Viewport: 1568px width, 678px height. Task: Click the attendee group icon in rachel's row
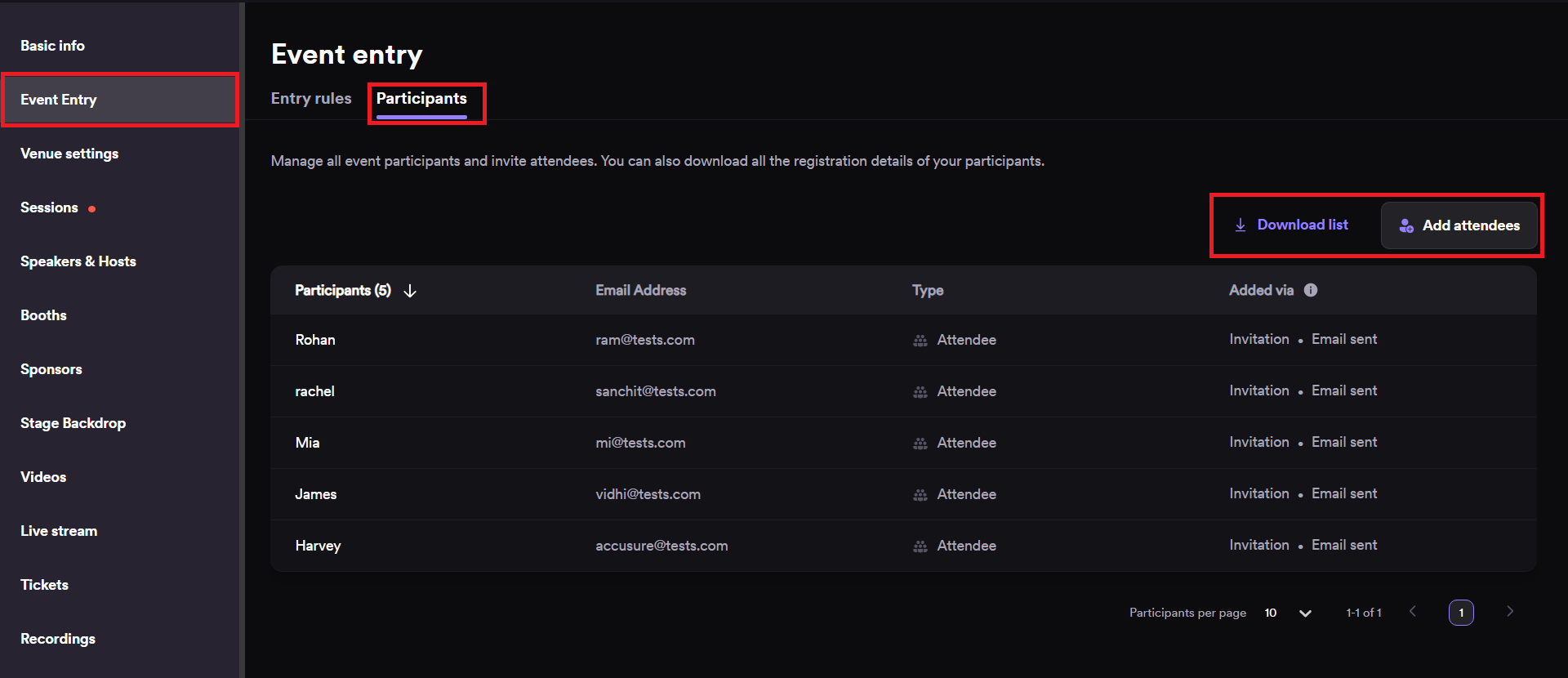920,392
